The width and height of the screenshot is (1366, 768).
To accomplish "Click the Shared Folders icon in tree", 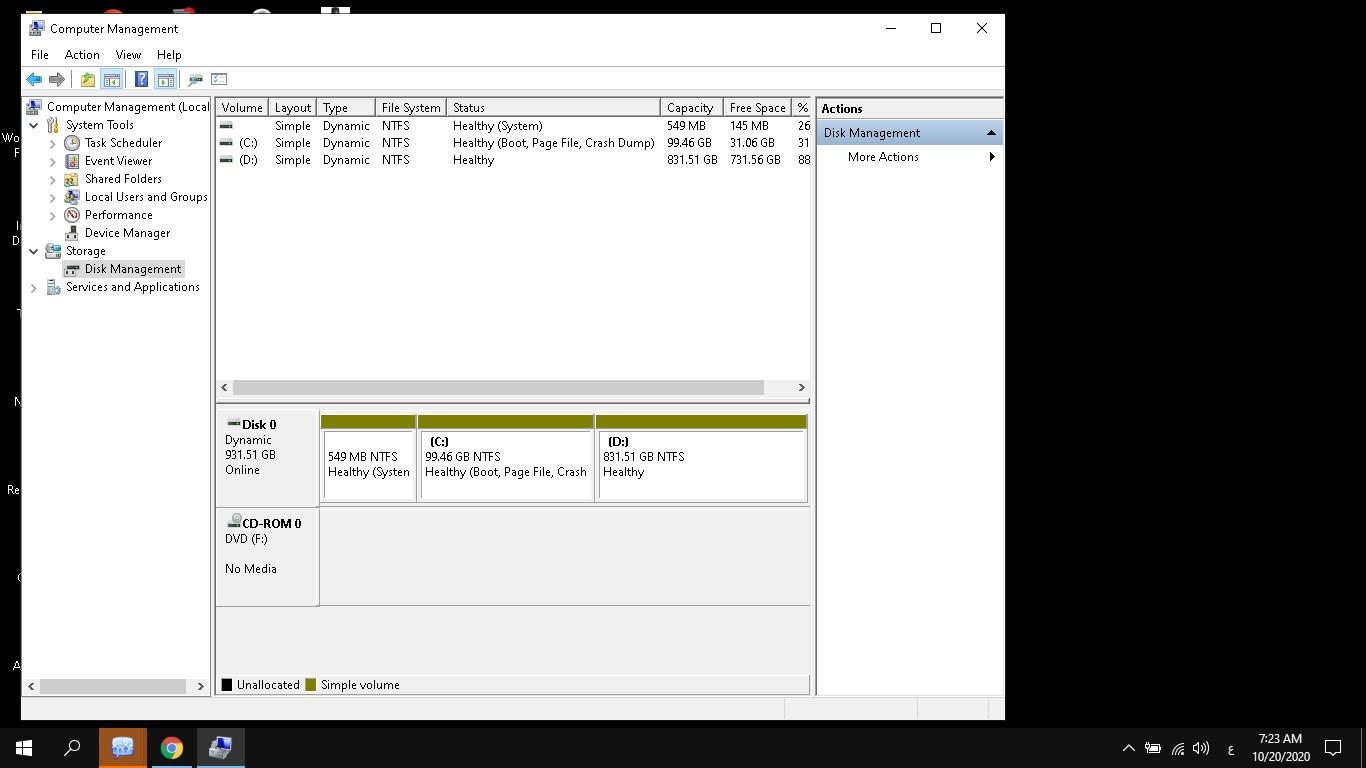I will [x=72, y=179].
